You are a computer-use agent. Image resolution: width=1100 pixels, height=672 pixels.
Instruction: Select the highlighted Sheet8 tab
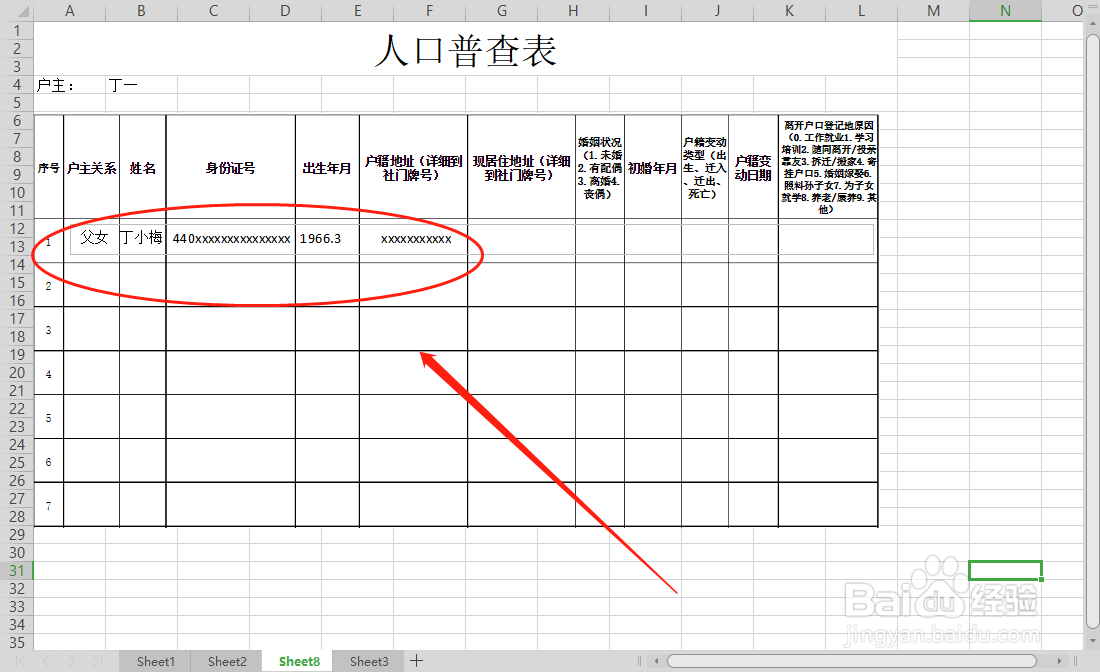[x=298, y=661]
